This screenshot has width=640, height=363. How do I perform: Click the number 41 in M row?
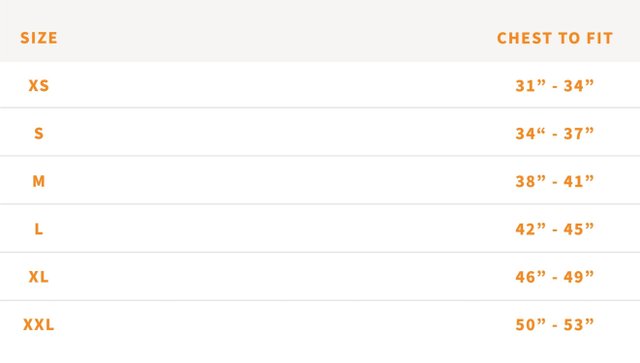click(x=573, y=182)
